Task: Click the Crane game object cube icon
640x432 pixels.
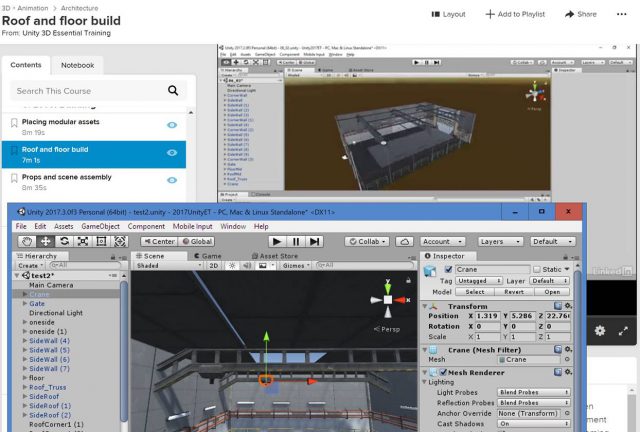Action: click(x=430, y=270)
